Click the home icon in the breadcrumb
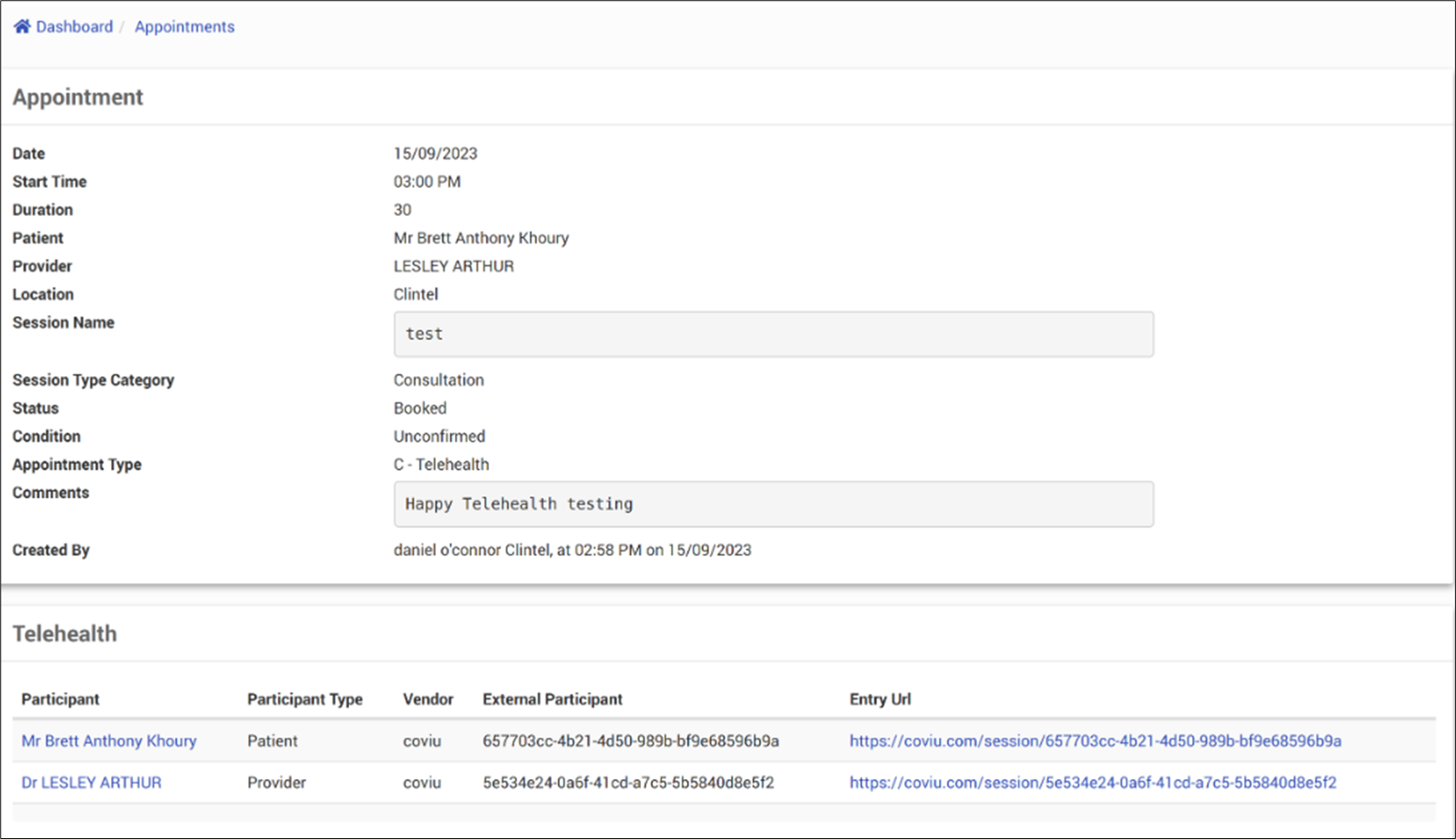Screen dimensions: 1456x839 coord(22,26)
